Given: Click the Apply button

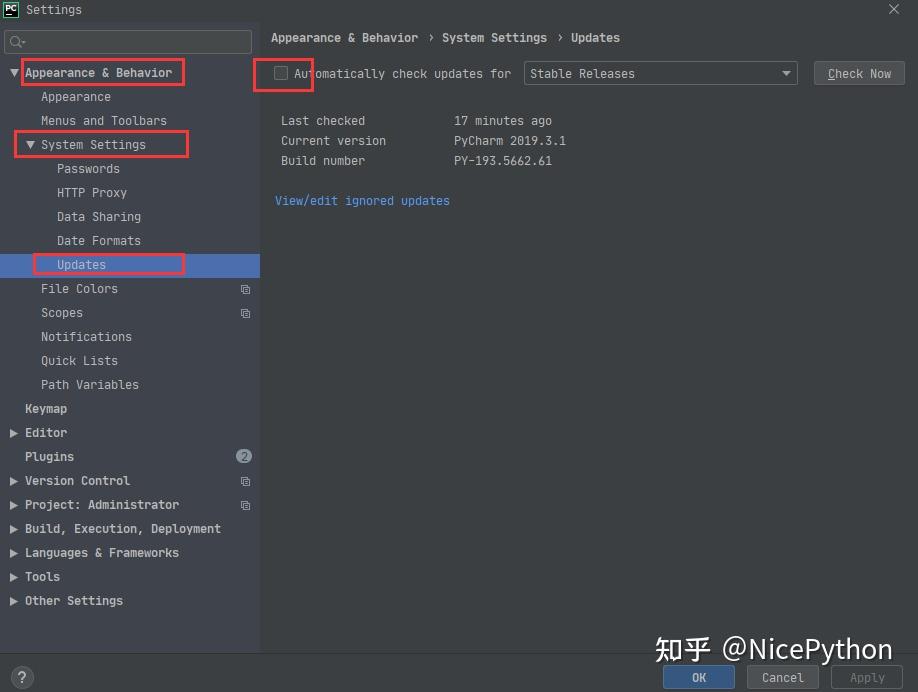Looking at the screenshot, I should (x=866, y=677).
